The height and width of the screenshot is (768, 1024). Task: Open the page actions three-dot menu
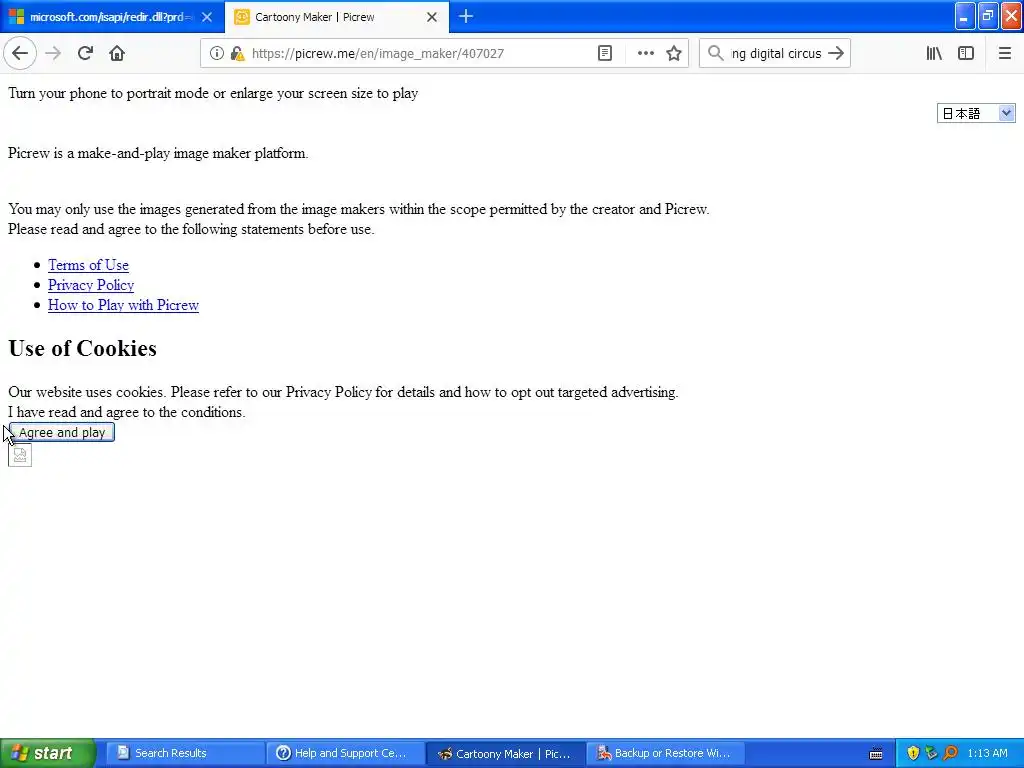[x=645, y=53]
